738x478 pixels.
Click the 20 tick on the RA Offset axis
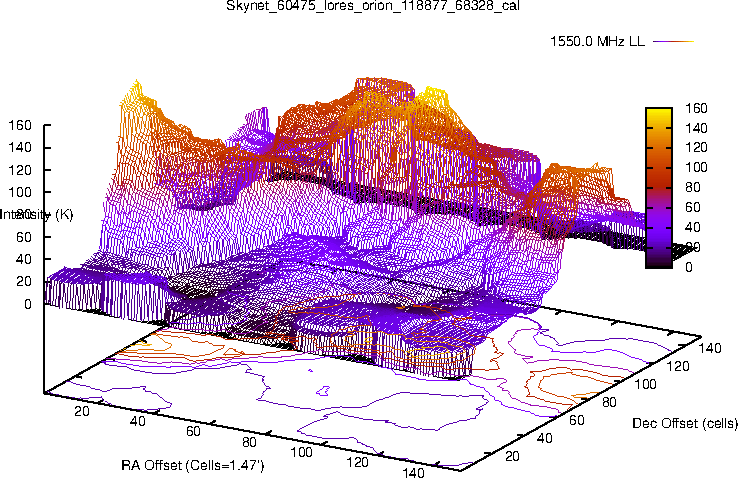coord(82,411)
